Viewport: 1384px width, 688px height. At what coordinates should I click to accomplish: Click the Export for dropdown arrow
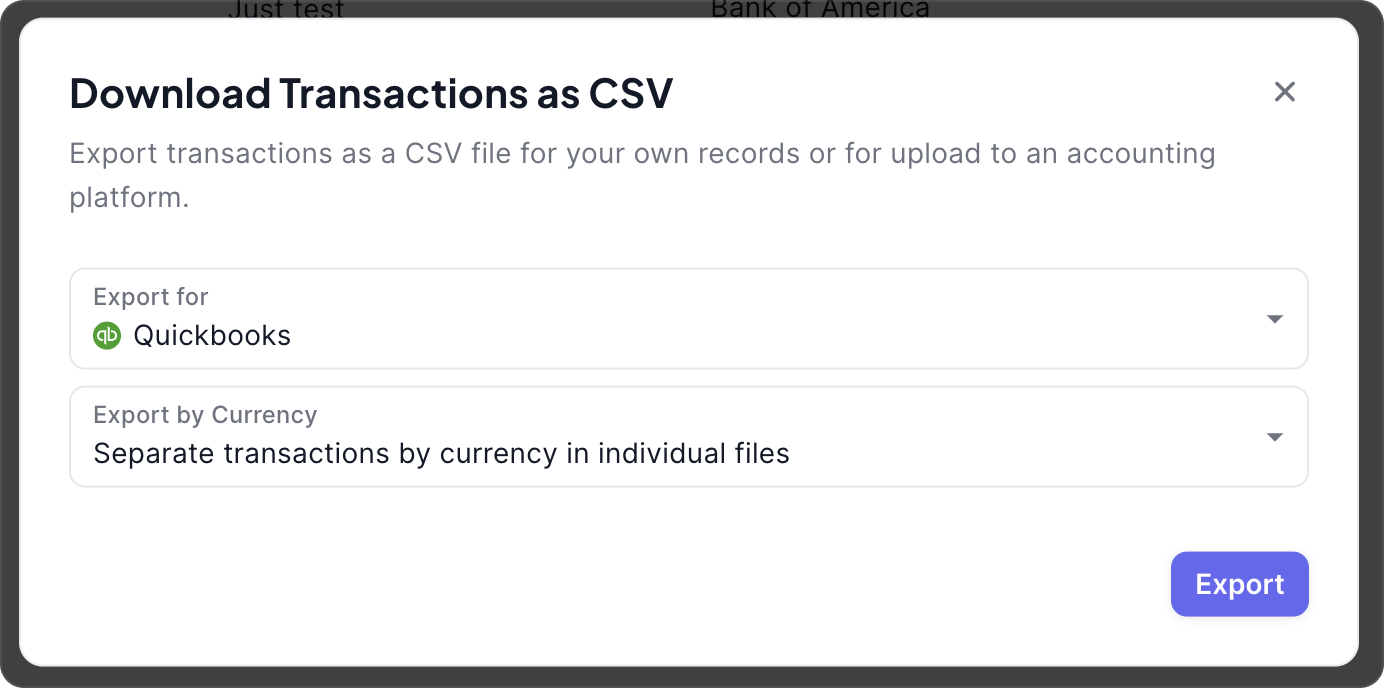(x=1274, y=319)
